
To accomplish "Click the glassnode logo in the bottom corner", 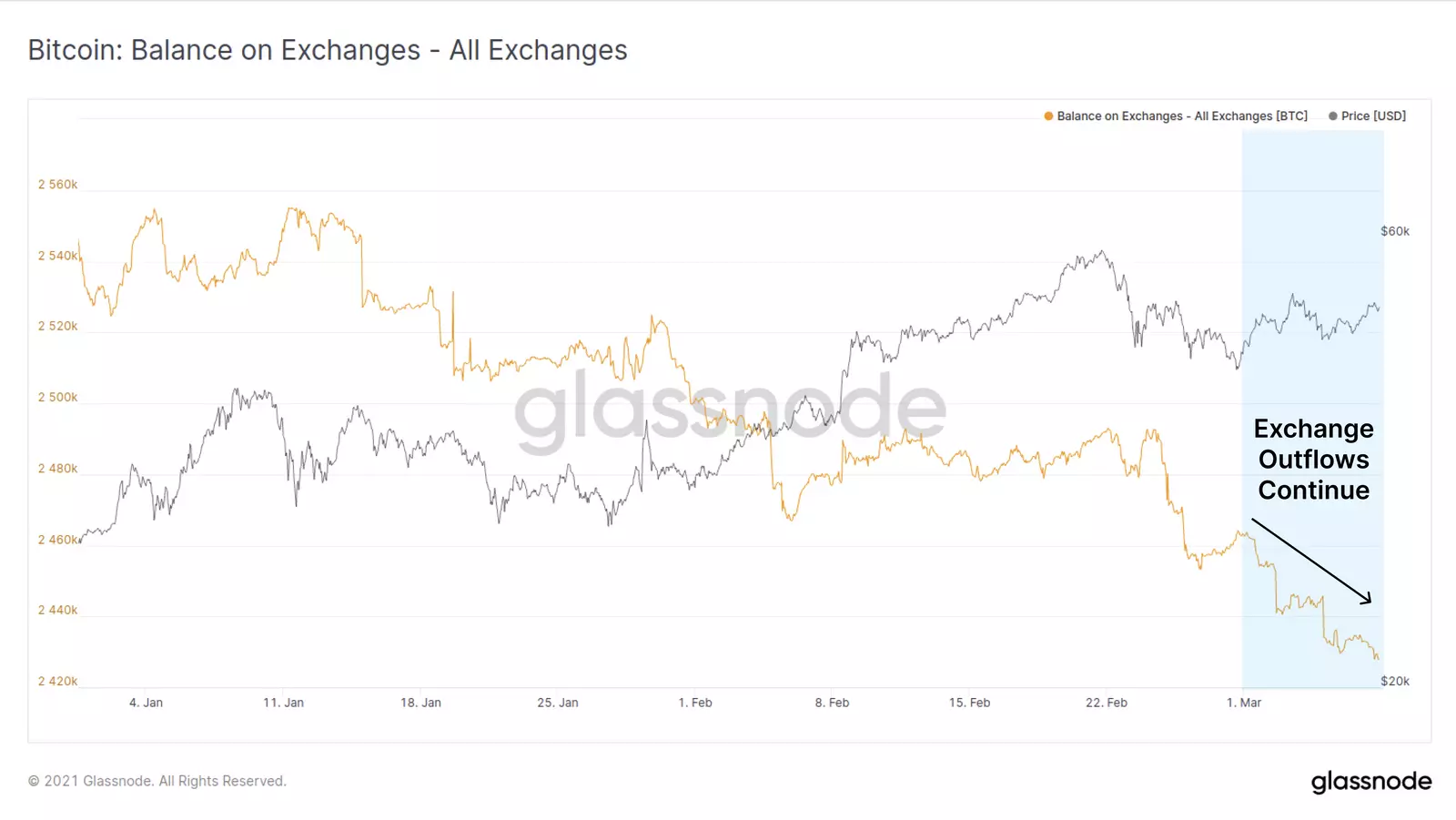I will tap(1370, 782).
